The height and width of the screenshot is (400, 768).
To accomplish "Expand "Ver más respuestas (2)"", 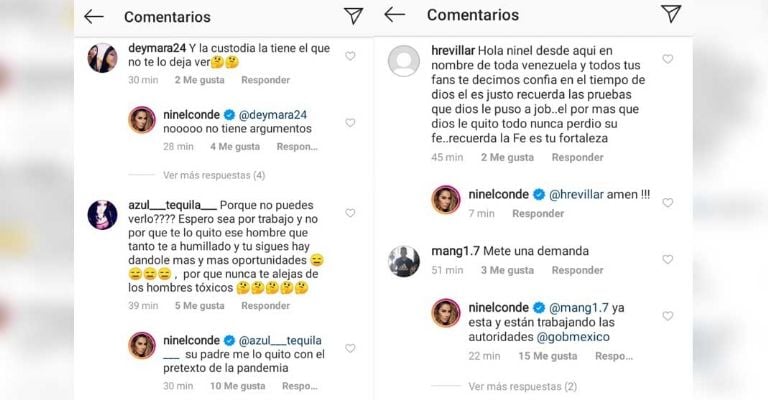I will (x=522, y=385).
